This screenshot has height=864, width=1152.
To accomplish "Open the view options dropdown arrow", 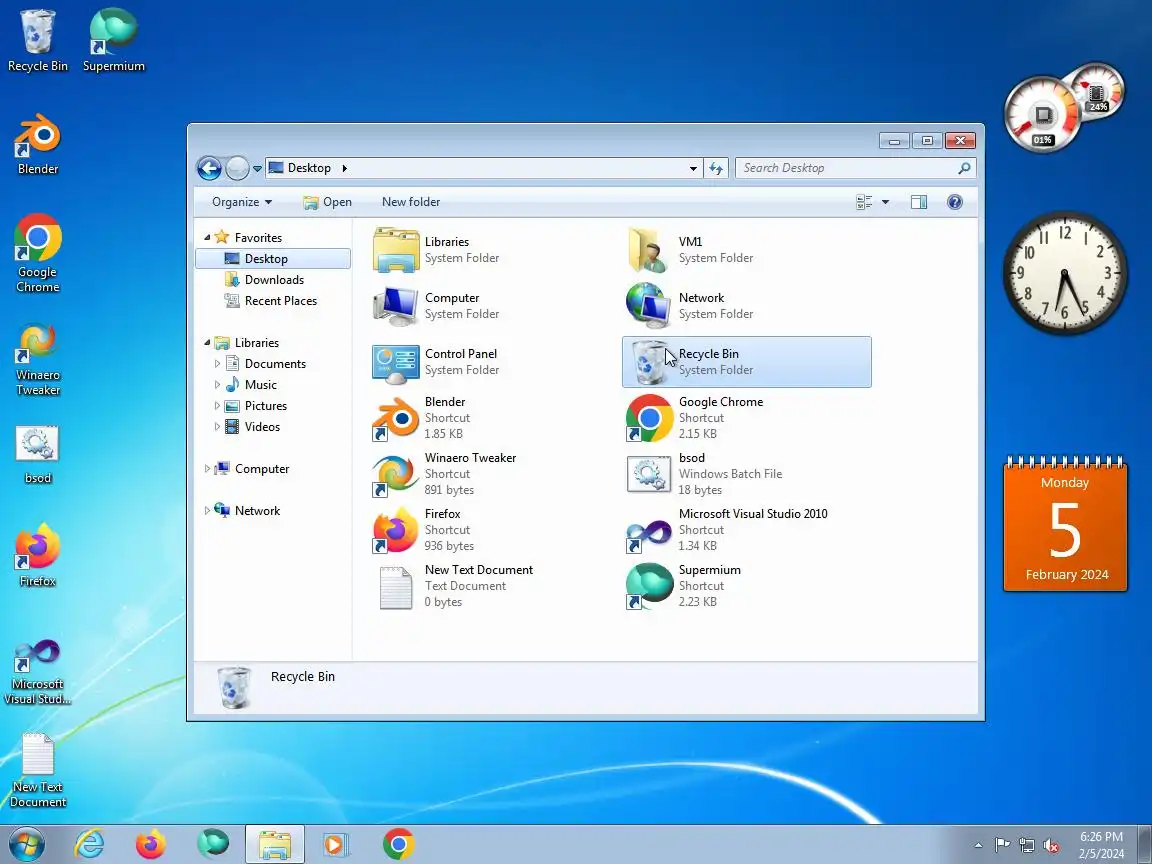I will pos(885,202).
